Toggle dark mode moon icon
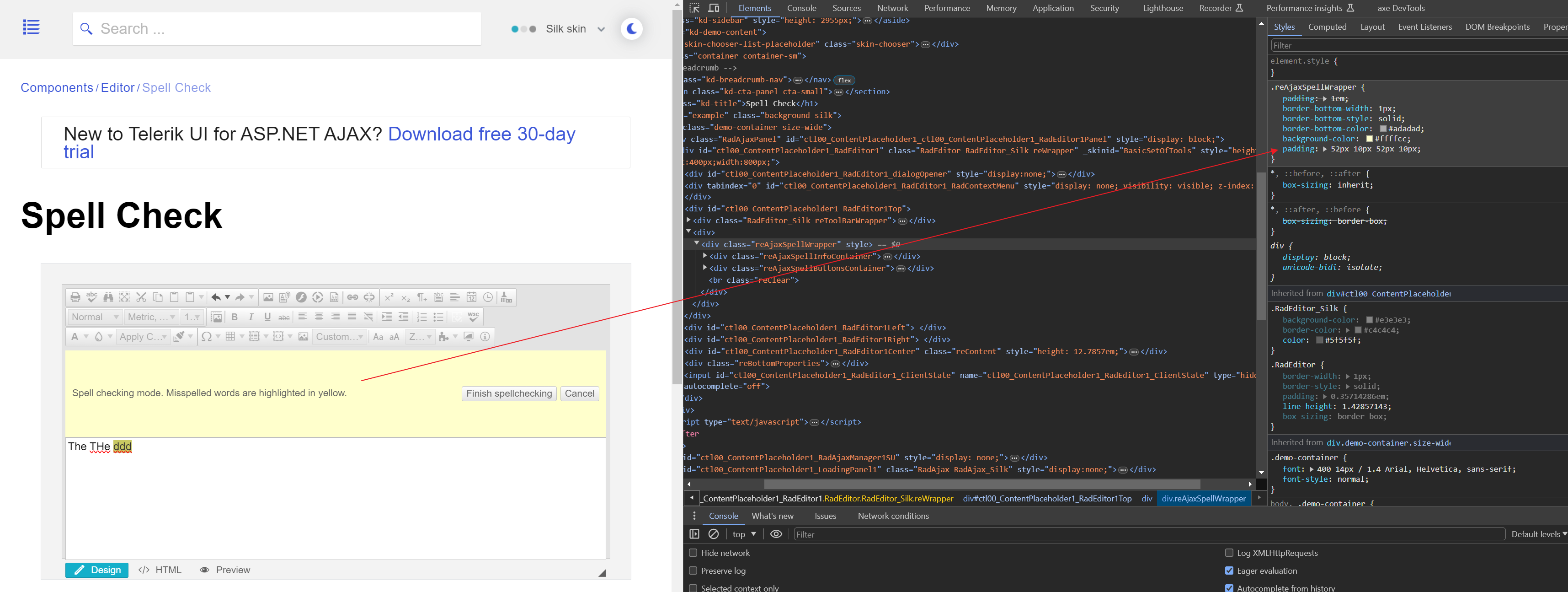 tap(631, 29)
